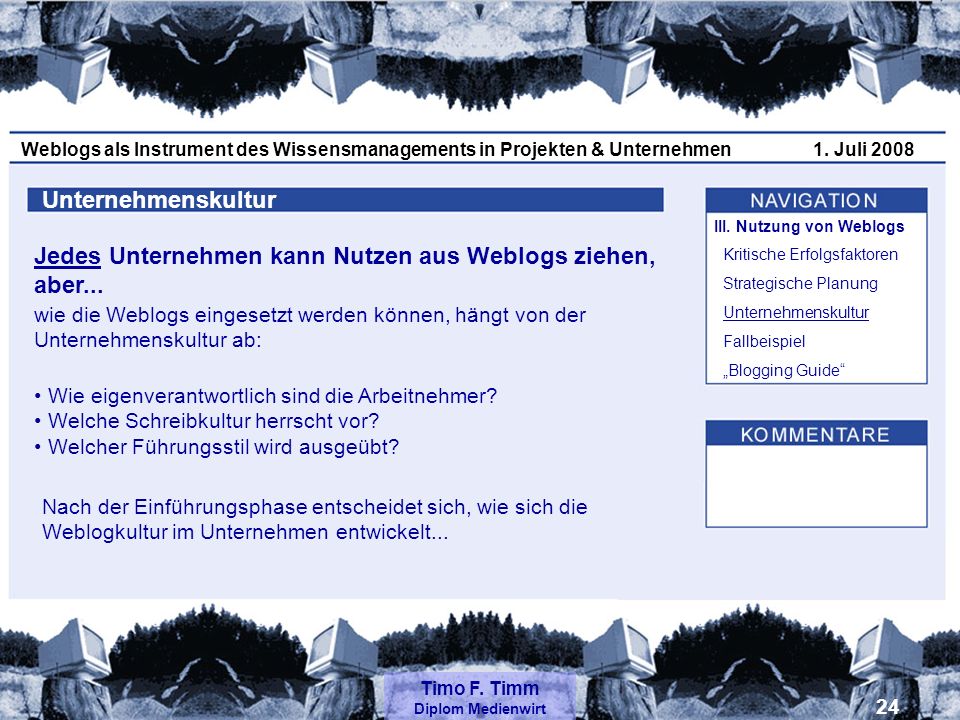The width and height of the screenshot is (960, 720).
Task: Click 'III. Nutzung von Weblogs' heading
Action: tap(809, 227)
